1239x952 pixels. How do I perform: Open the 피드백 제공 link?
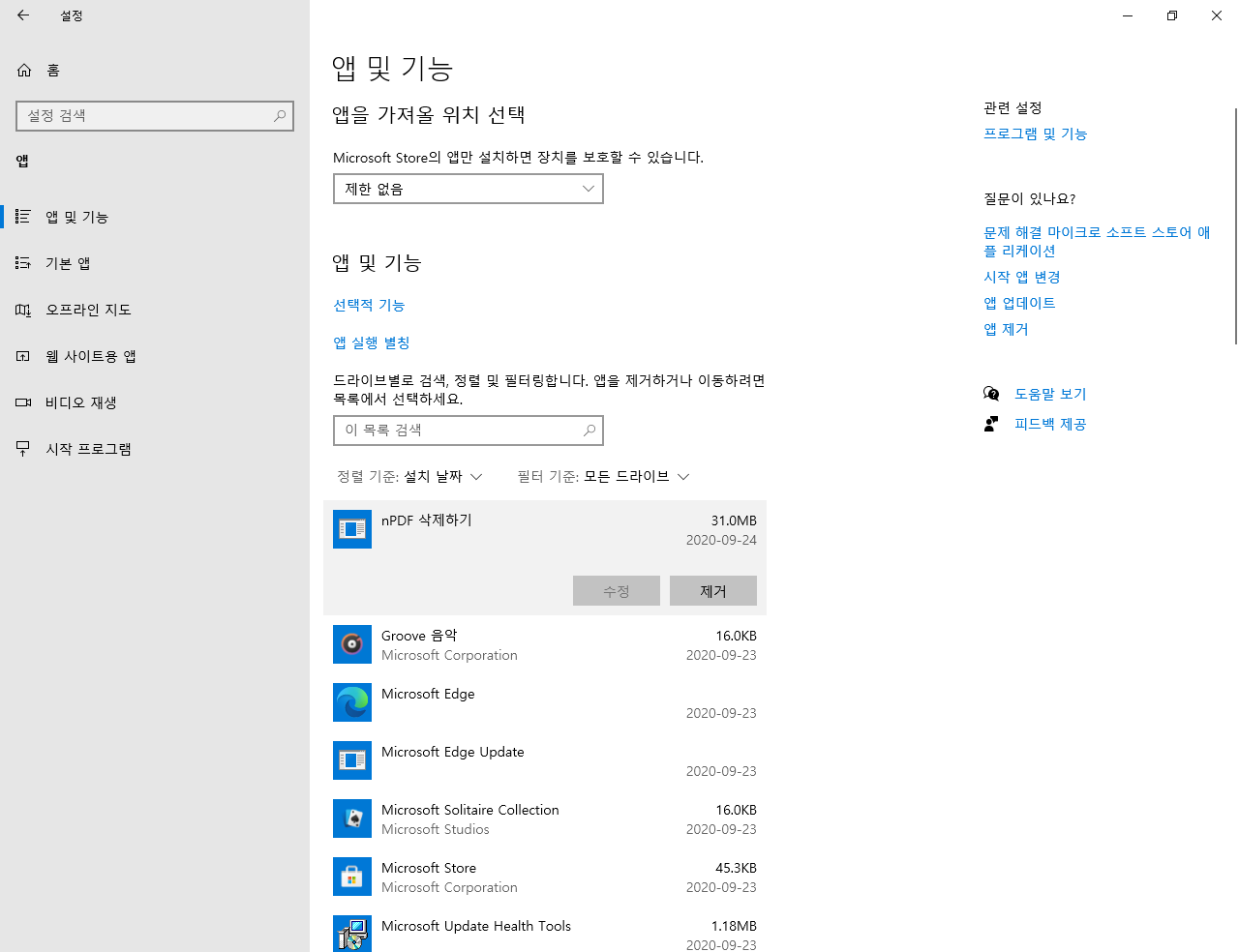point(1050,424)
